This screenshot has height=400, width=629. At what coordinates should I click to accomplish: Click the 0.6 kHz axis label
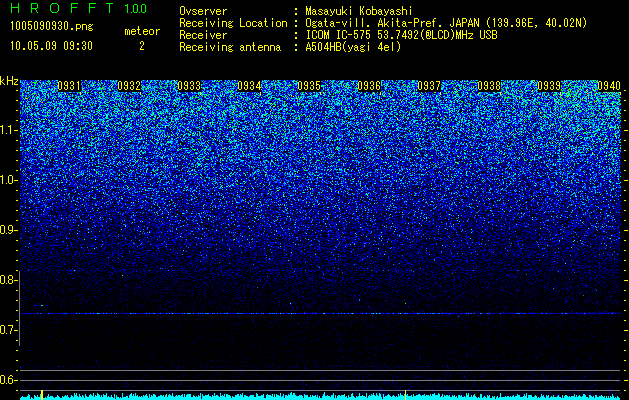pyautogui.click(x=8, y=380)
